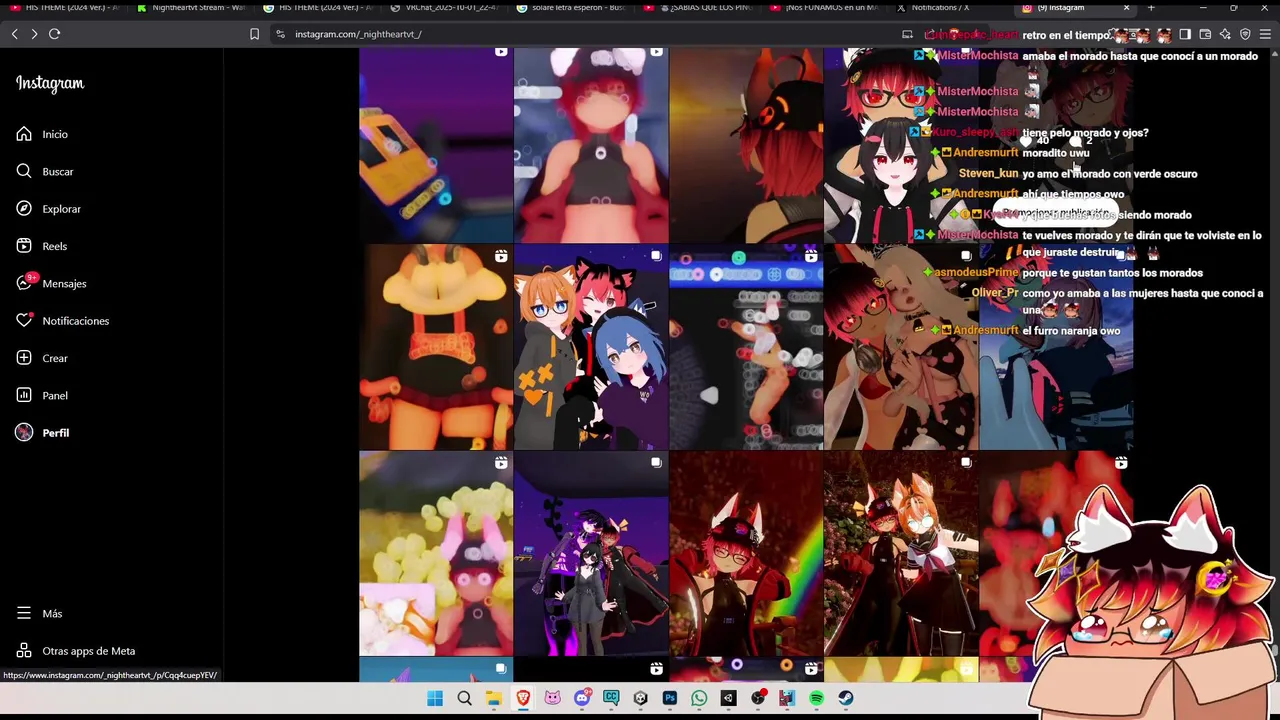
Task: Open post with red and orange haired avatars
Action: pos(901,554)
